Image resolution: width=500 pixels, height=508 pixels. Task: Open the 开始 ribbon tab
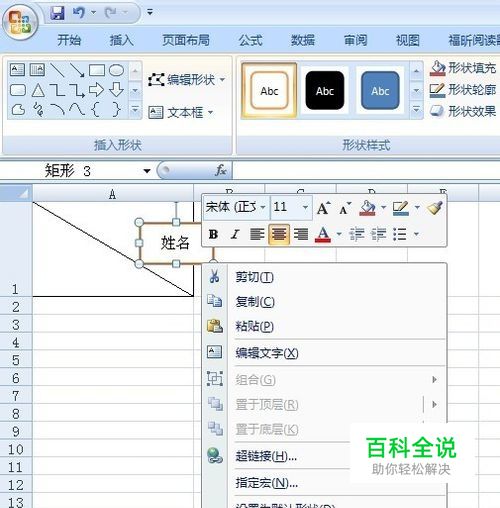[69, 40]
